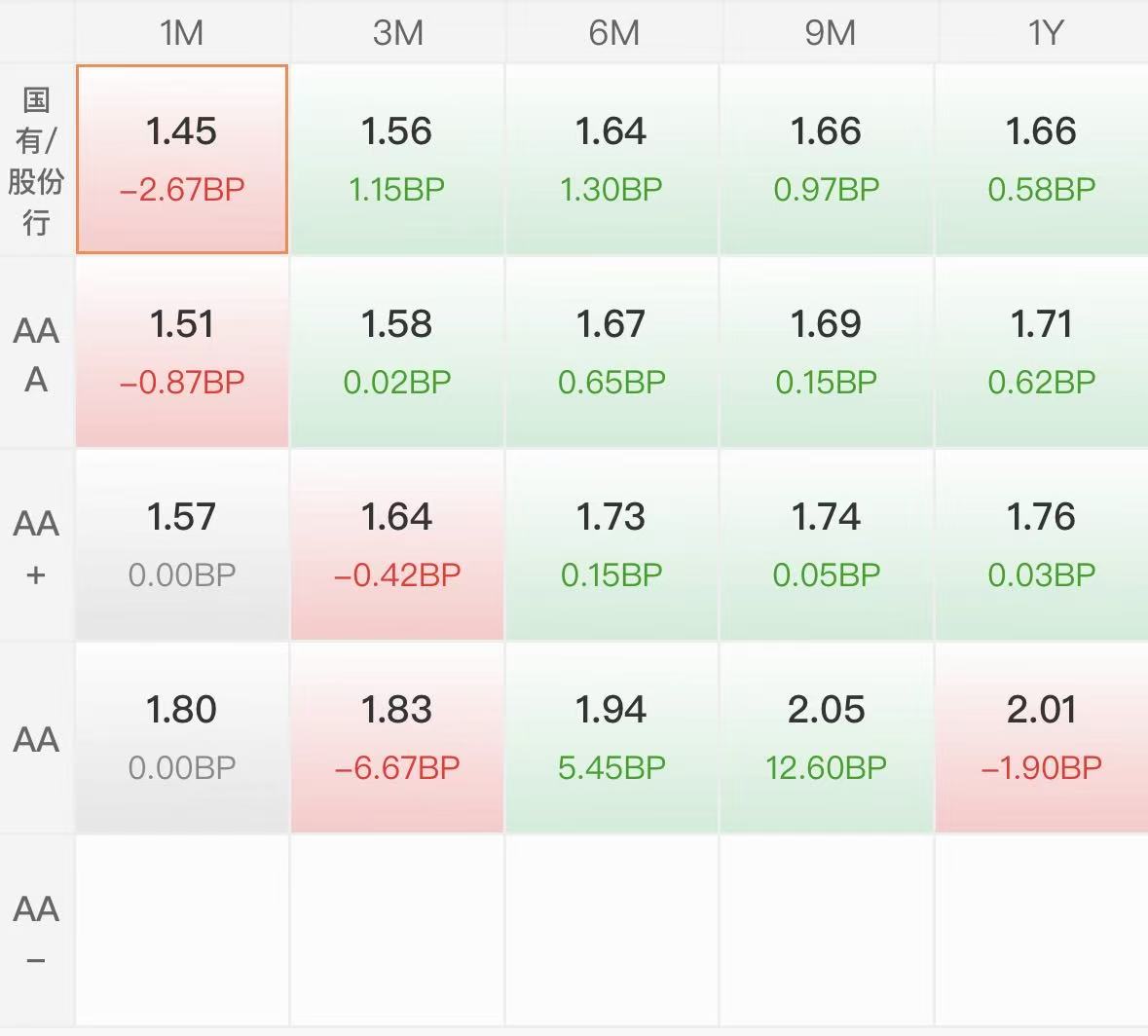
Task: Click the state-owned 1Y cell with 0.58BP
Action: click(1042, 159)
